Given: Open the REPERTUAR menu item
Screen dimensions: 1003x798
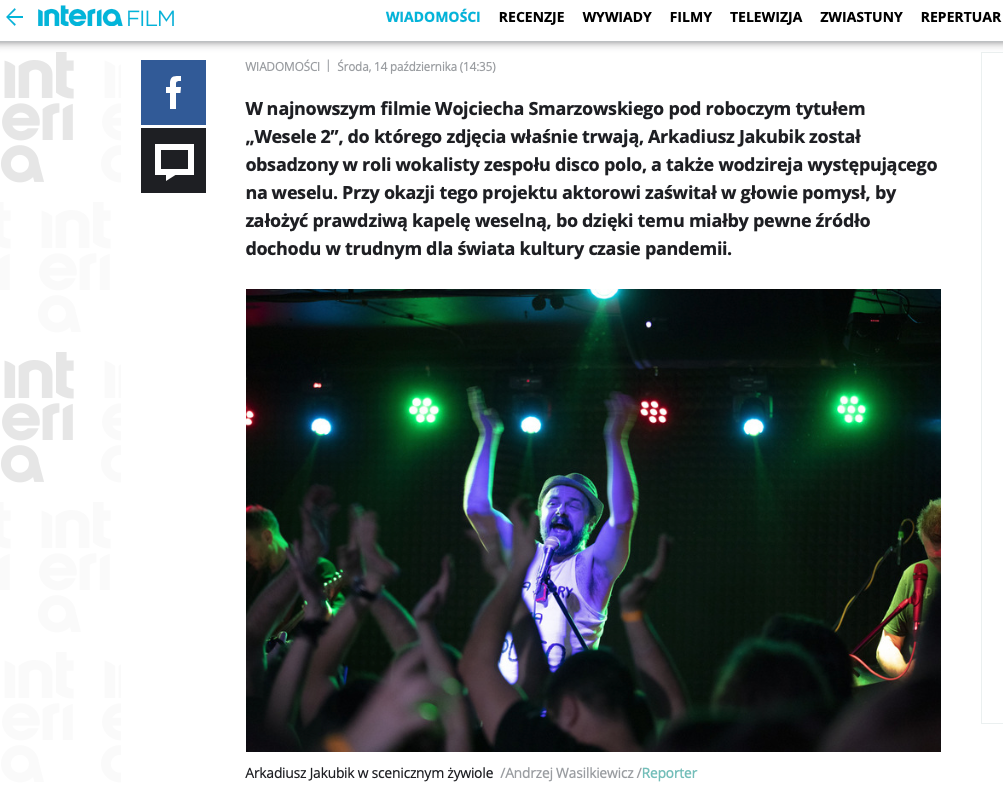Looking at the screenshot, I should pos(961,17).
